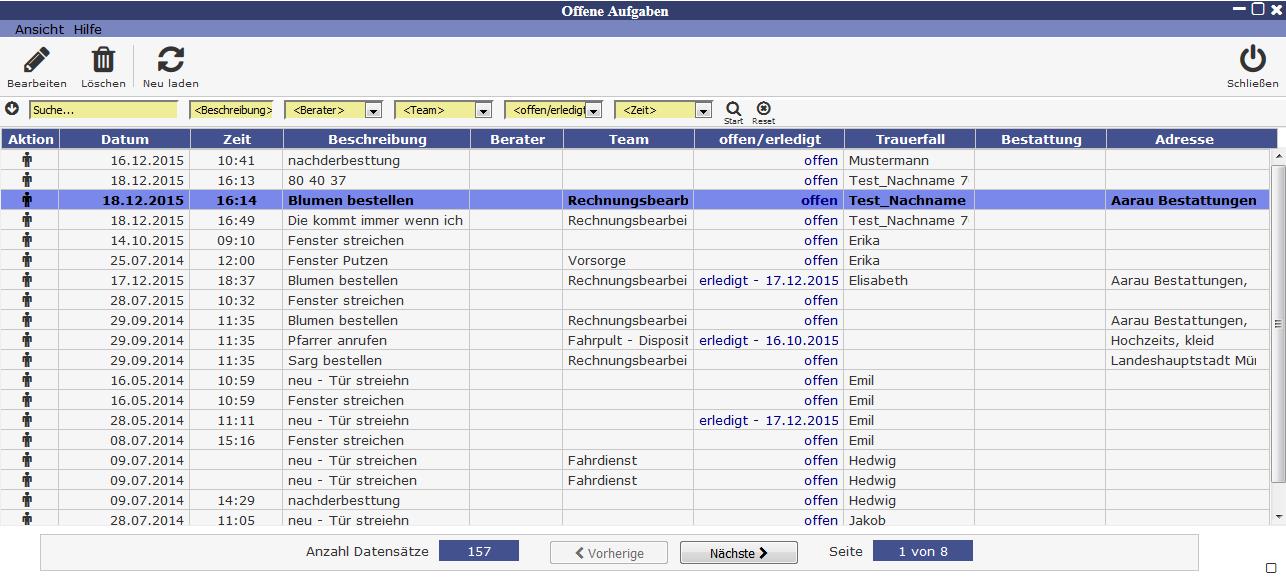Image resolution: width=1286 pixels, height=582 pixels.
Task: Open the Berater filter dropdown
Action: (373, 110)
